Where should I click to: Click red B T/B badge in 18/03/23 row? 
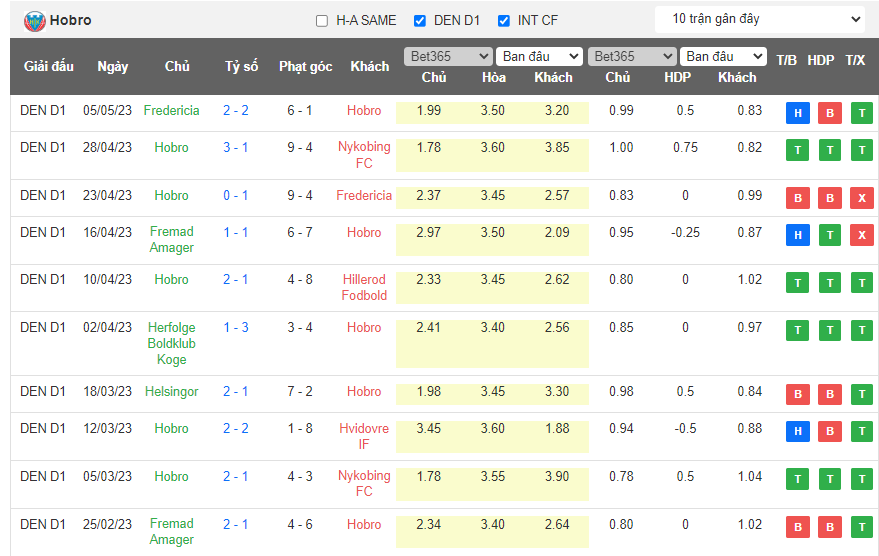tap(797, 394)
